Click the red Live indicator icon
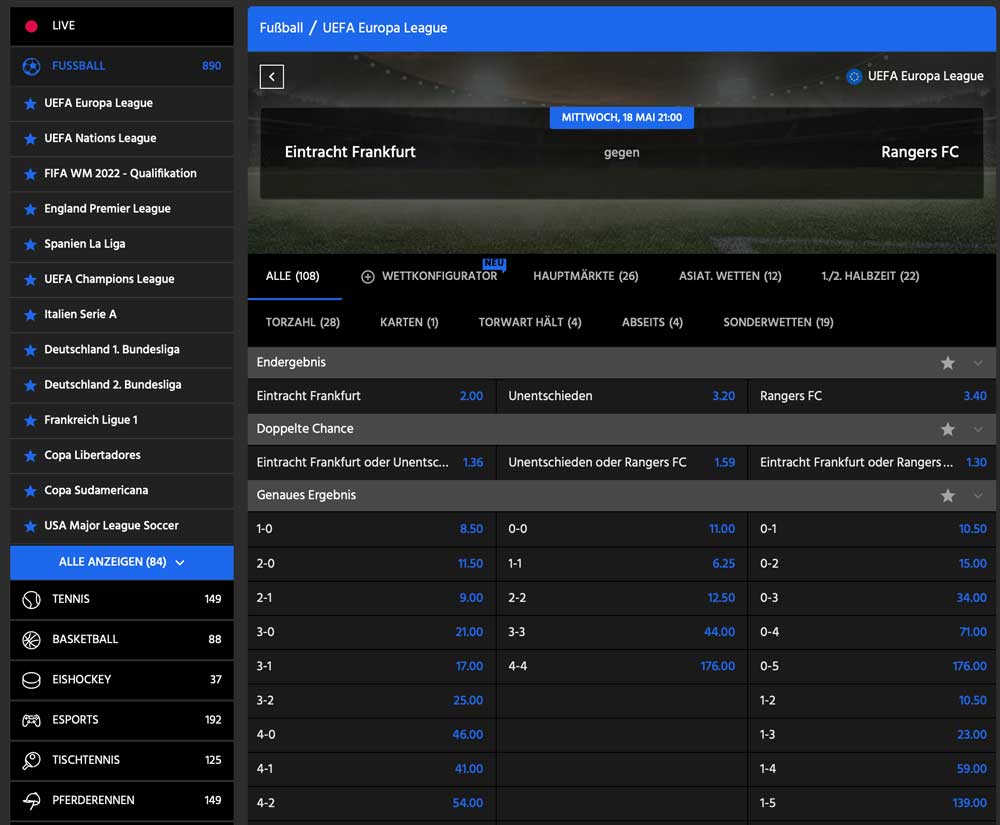The width and height of the screenshot is (1000, 825). [31, 26]
